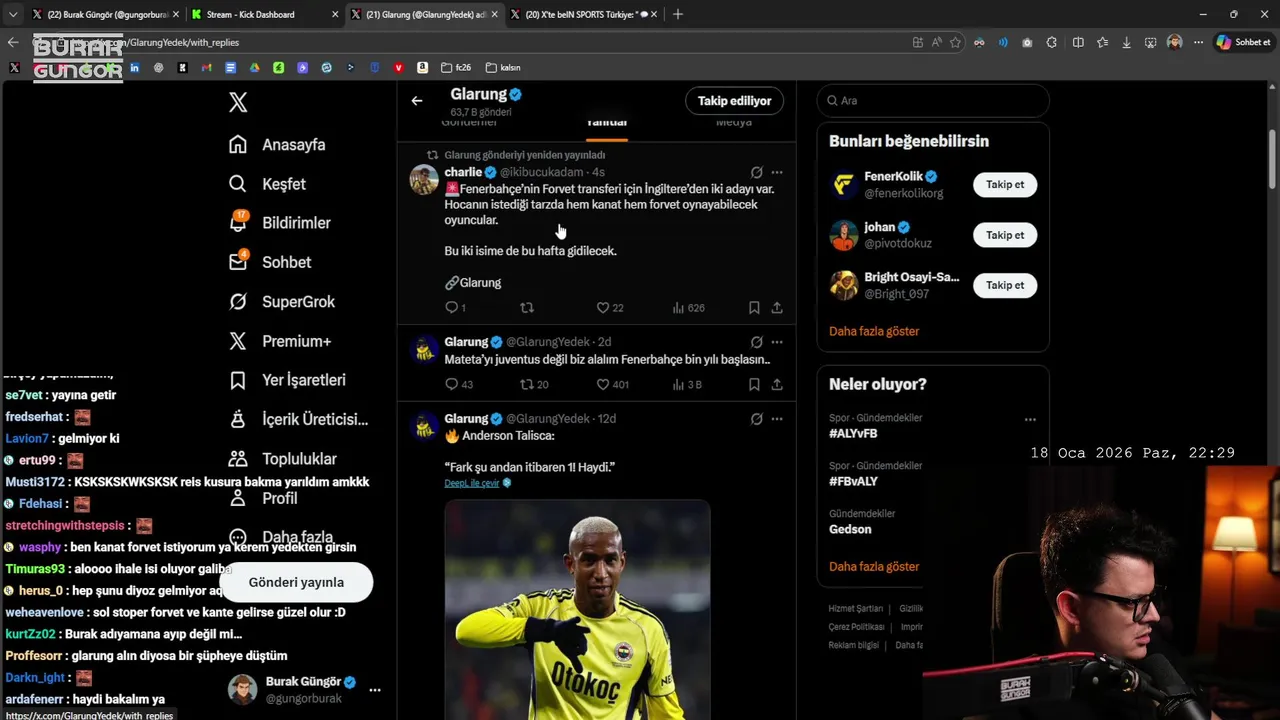Bookmark the Mateta post
This screenshot has width=1280, height=720.
coord(754,384)
